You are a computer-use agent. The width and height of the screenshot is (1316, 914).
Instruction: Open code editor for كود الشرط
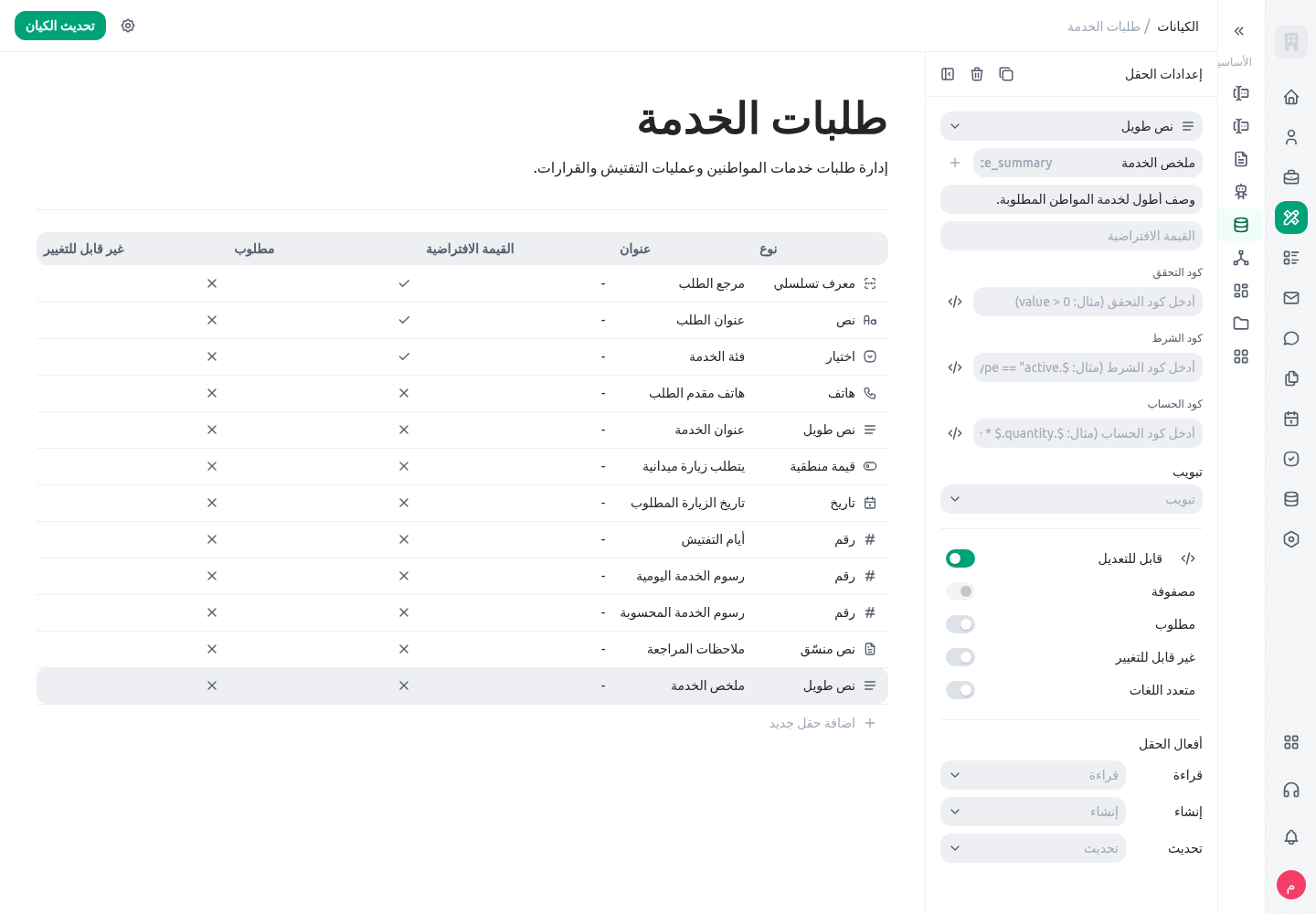[955, 367]
